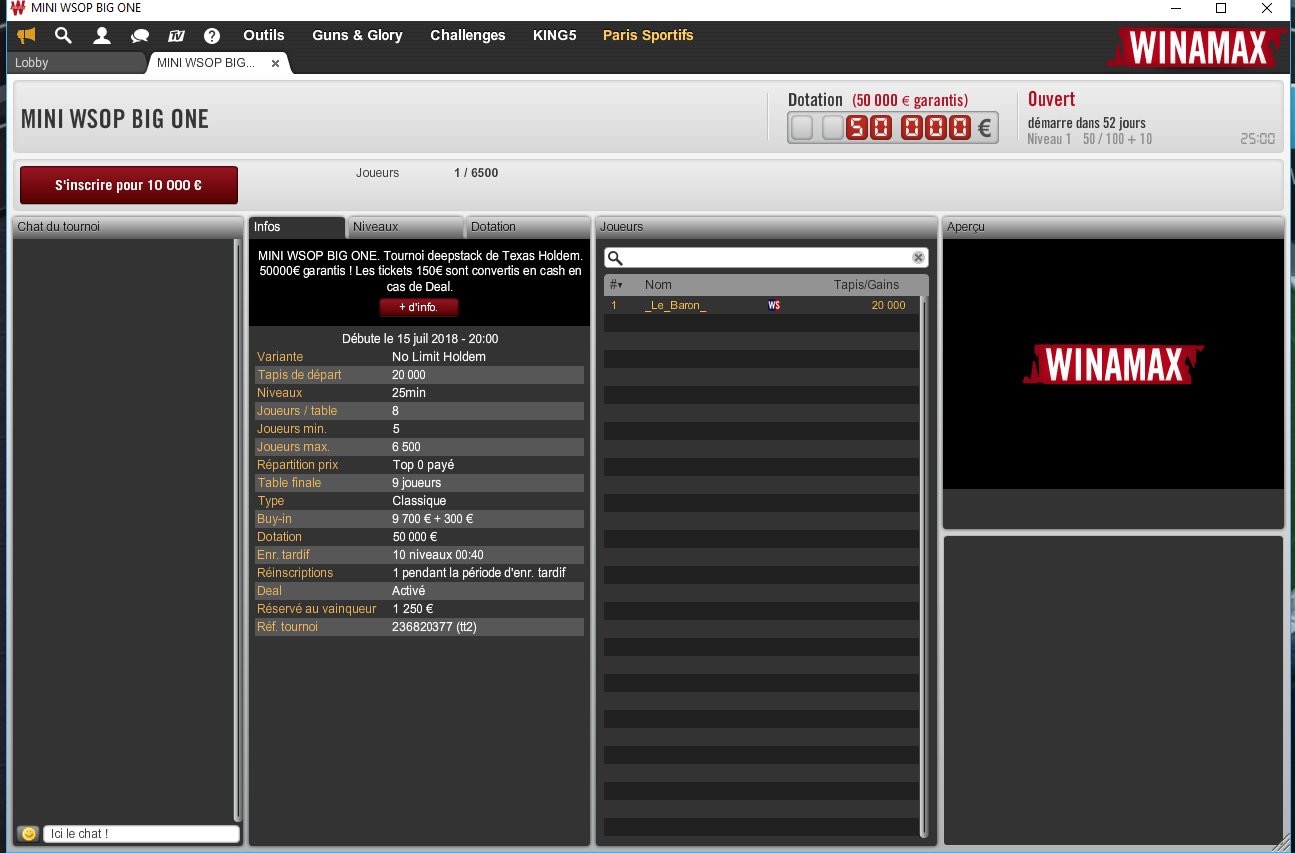Close the MINI WSOP BIG ONE tab
This screenshot has width=1295, height=853.
click(276, 63)
